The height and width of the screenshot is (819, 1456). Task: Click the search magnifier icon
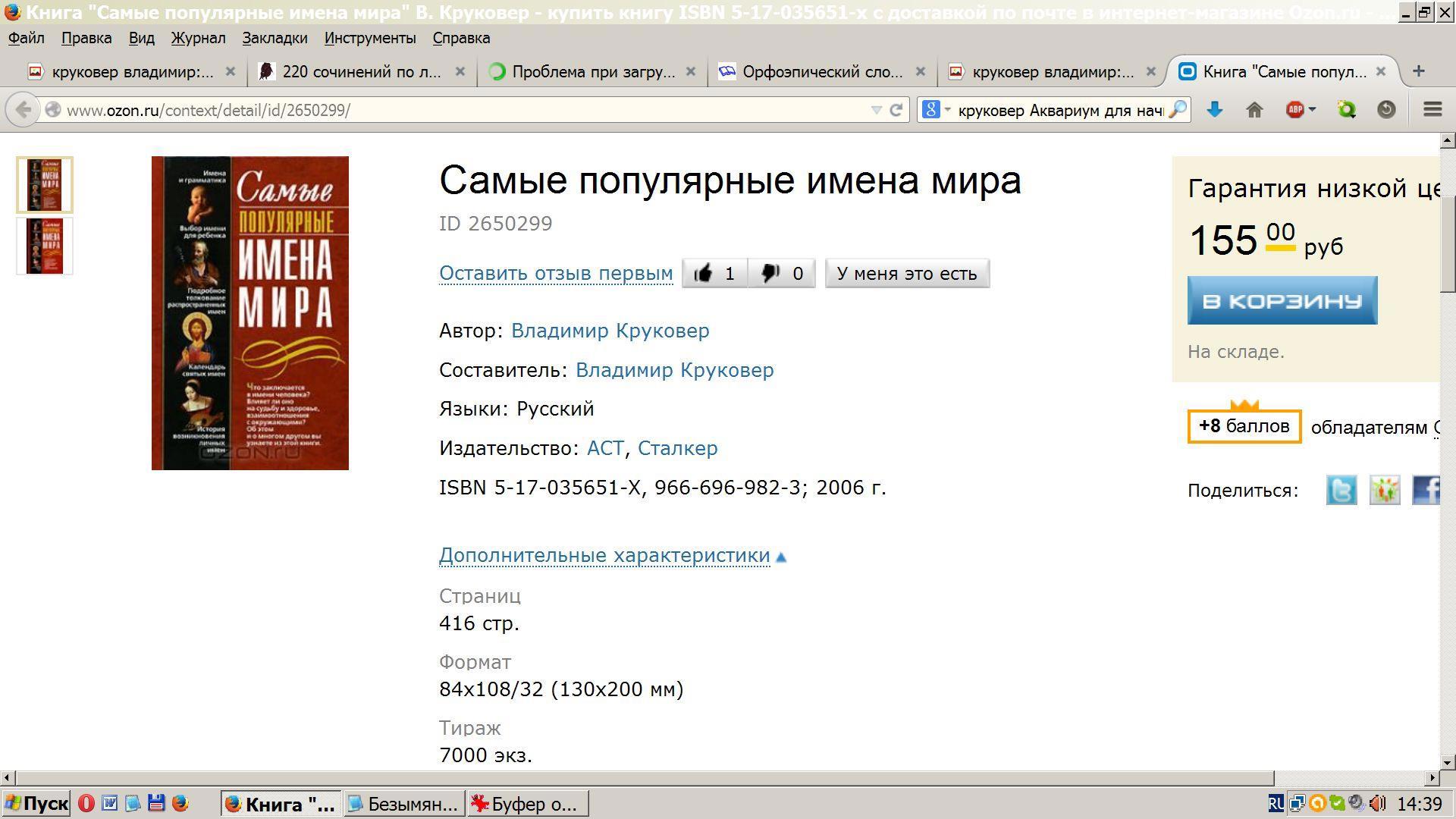click(1177, 110)
